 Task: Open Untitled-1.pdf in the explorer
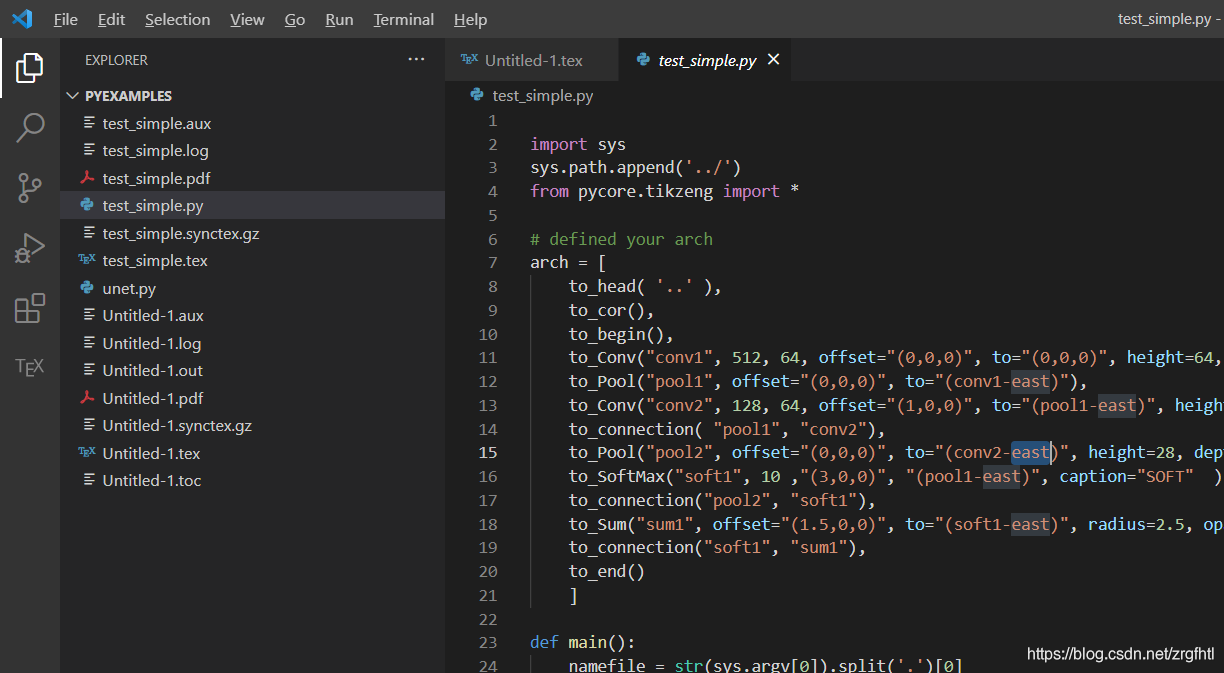[252, 398]
